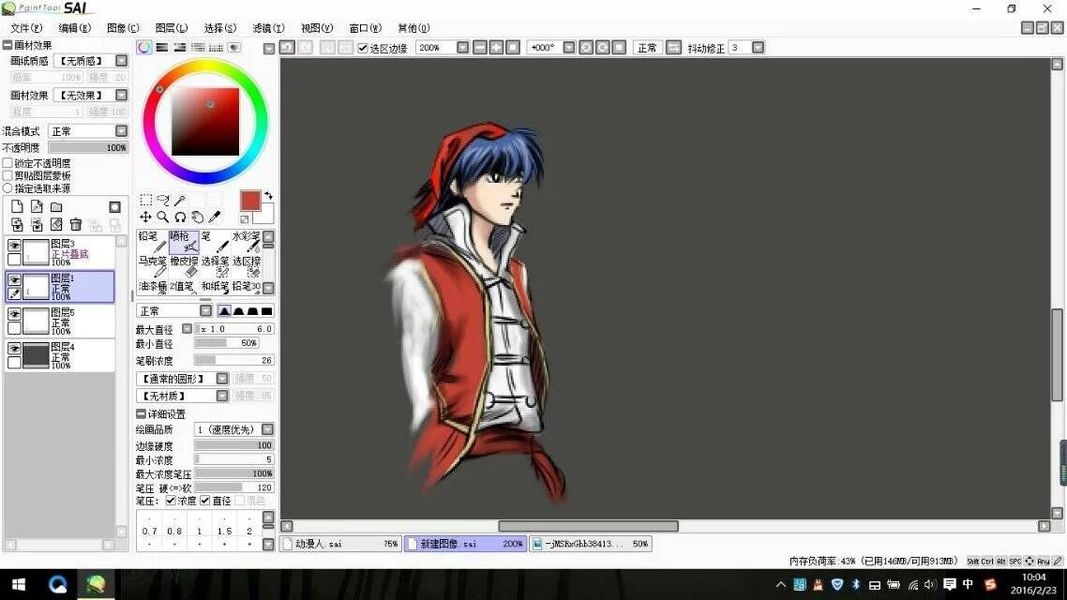1067x600 pixels.
Task: Create a new normal layer
Action: pos(17,207)
